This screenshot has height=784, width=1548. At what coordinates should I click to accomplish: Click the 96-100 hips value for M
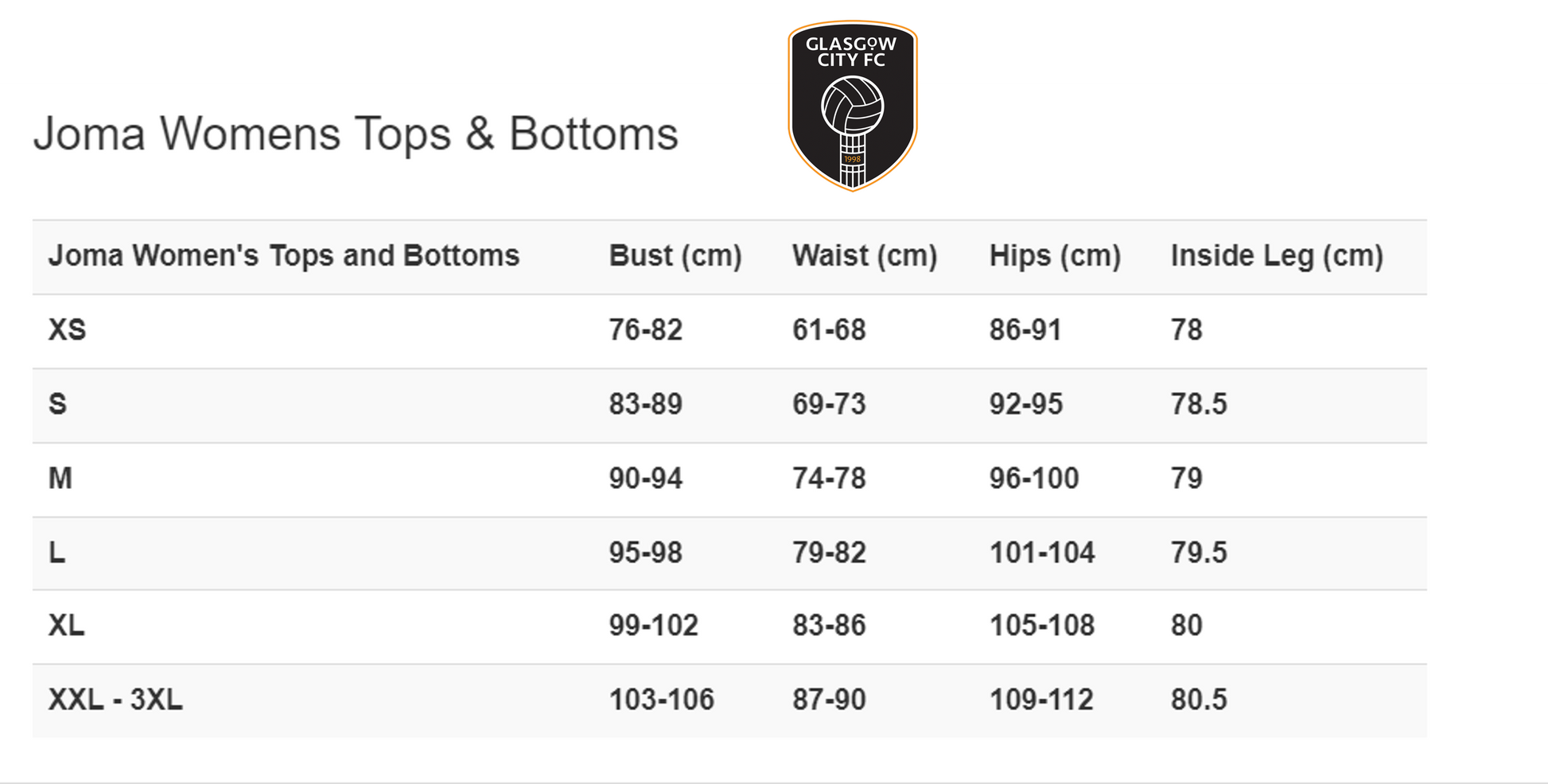point(1034,479)
